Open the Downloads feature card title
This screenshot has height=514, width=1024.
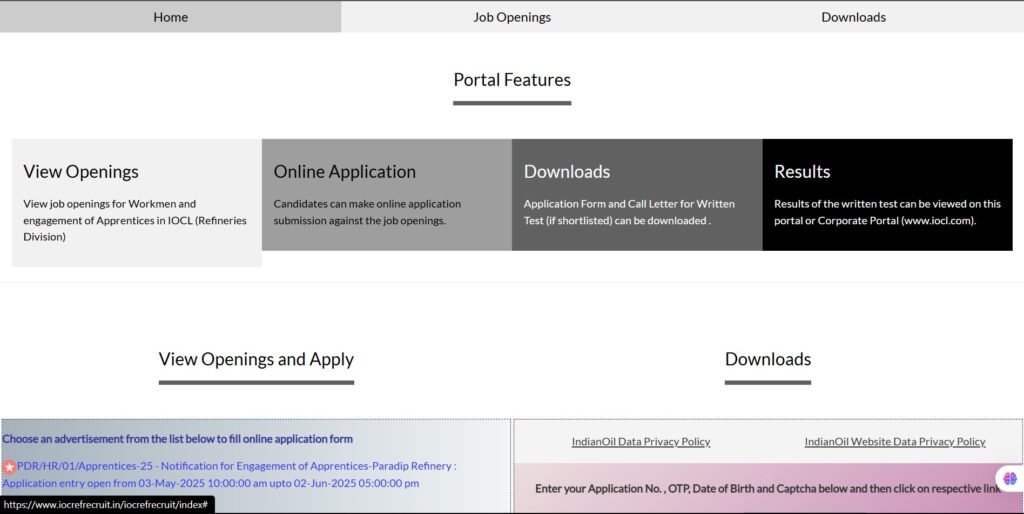(566, 172)
